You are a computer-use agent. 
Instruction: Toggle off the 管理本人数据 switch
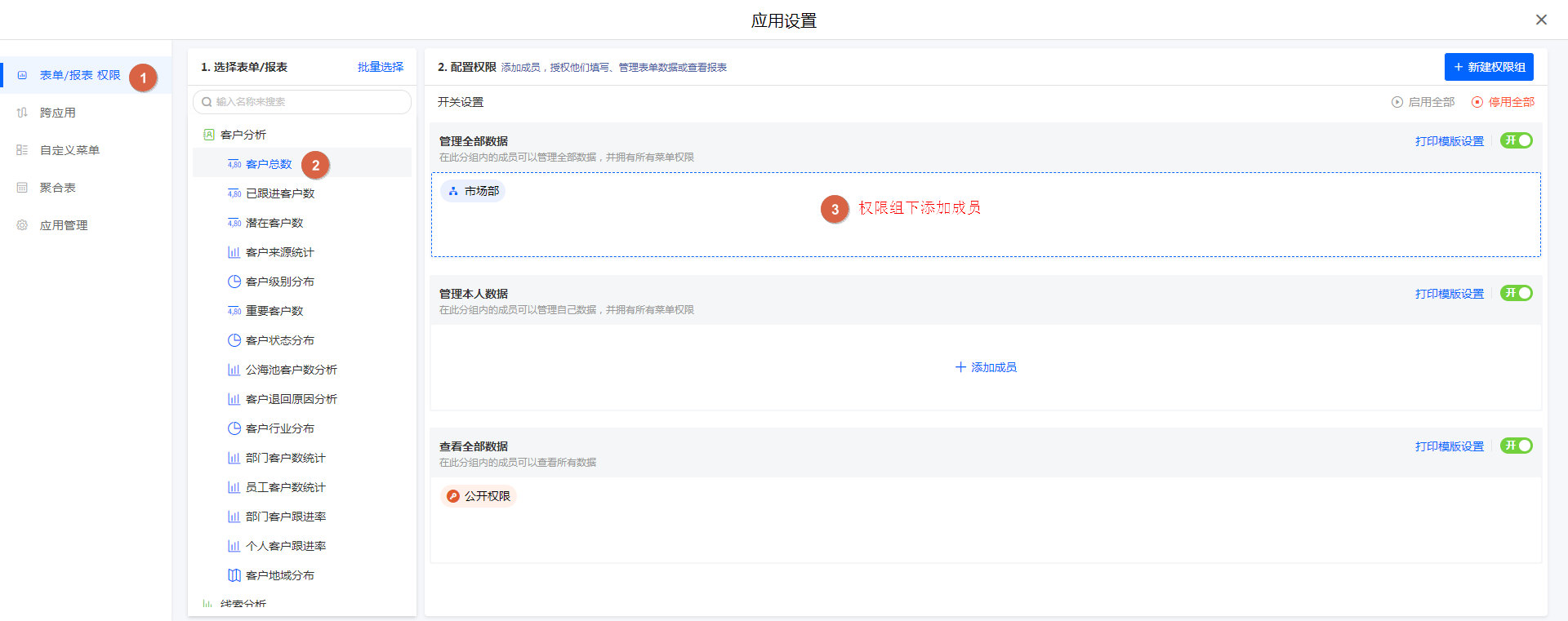[x=1516, y=293]
